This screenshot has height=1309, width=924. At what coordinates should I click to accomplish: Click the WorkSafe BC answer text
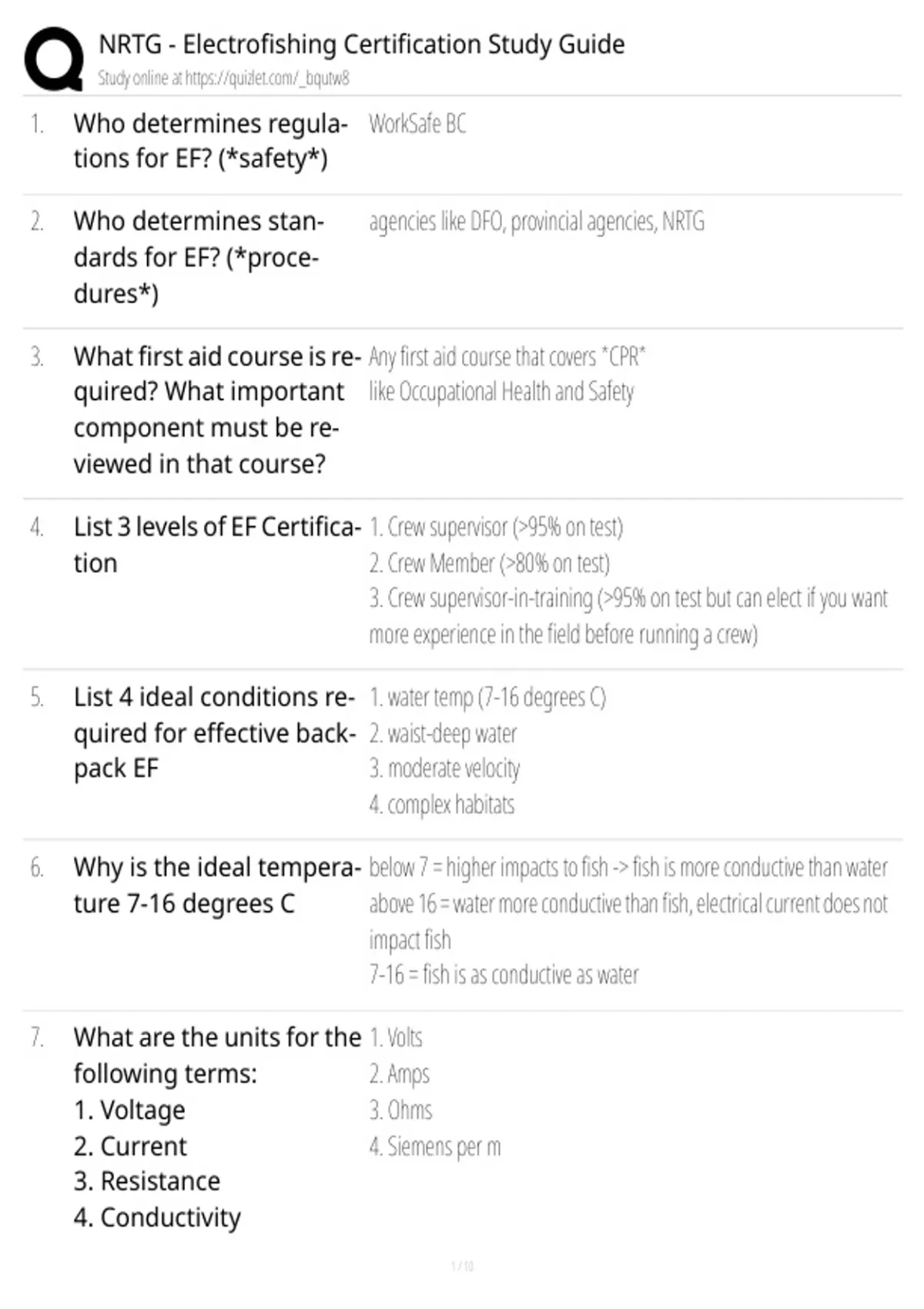point(417,123)
